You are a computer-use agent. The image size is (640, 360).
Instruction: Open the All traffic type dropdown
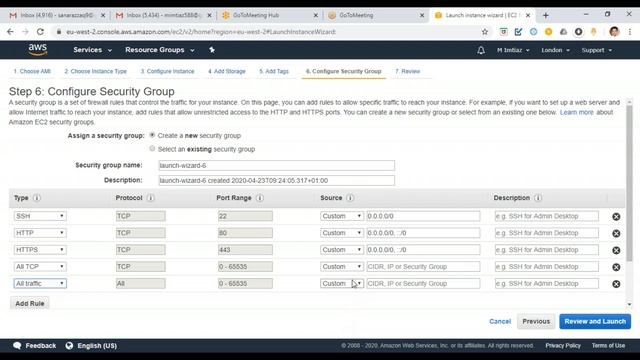tap(40, 283)
